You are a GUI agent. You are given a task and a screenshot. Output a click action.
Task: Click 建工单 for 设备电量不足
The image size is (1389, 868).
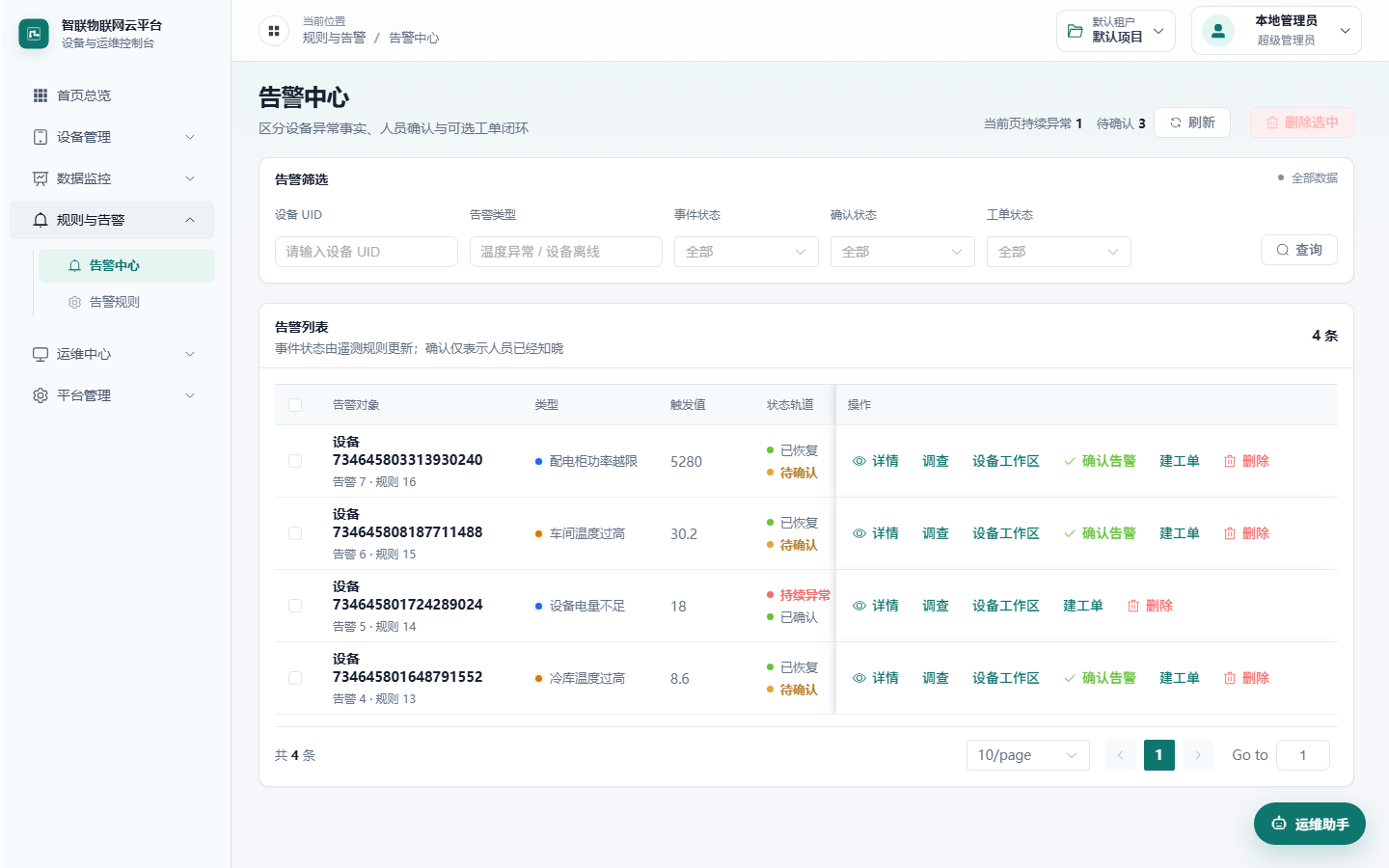pyautogui.click(x=1082, y=606)
